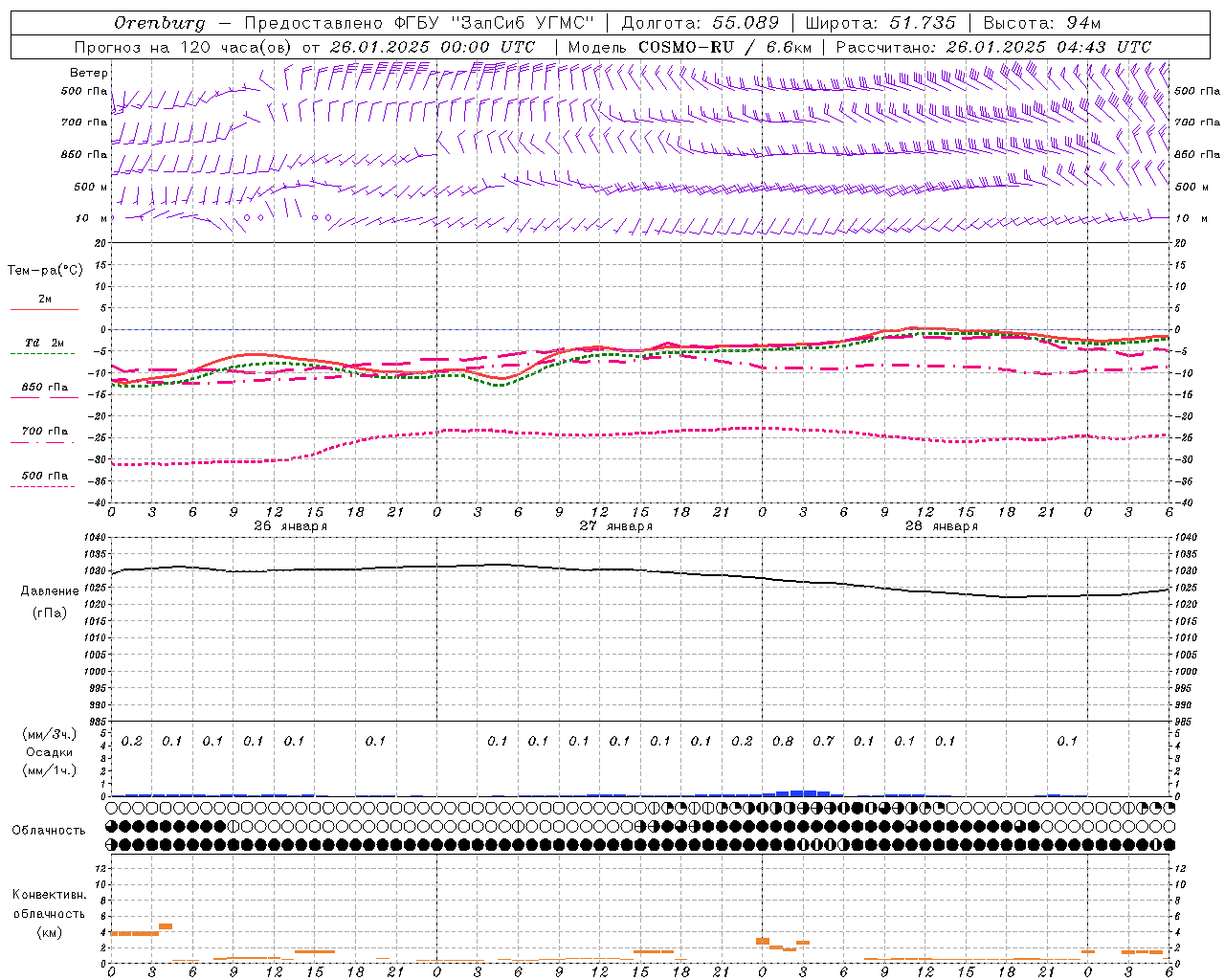Select the Давление pressure panel label
Image resolution: width=1225 pixels, height=980 pixels.
point(50,591)
